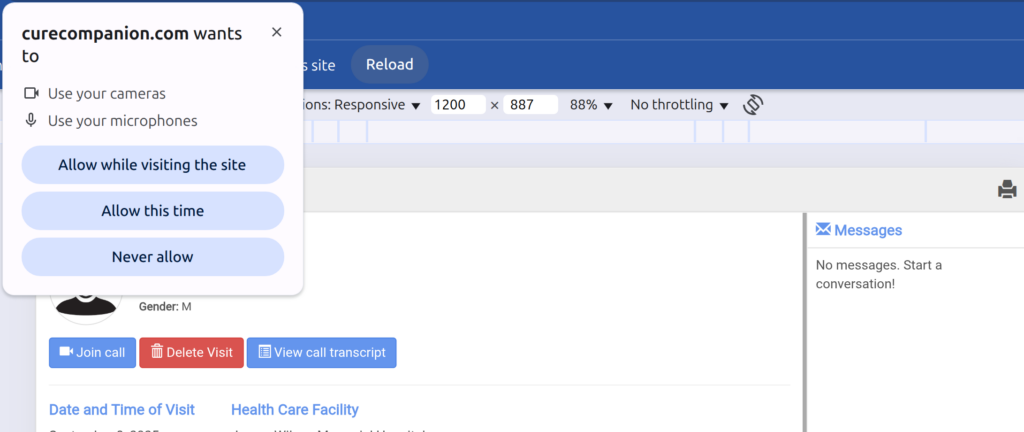Open View call transcript

pos(321,352)
